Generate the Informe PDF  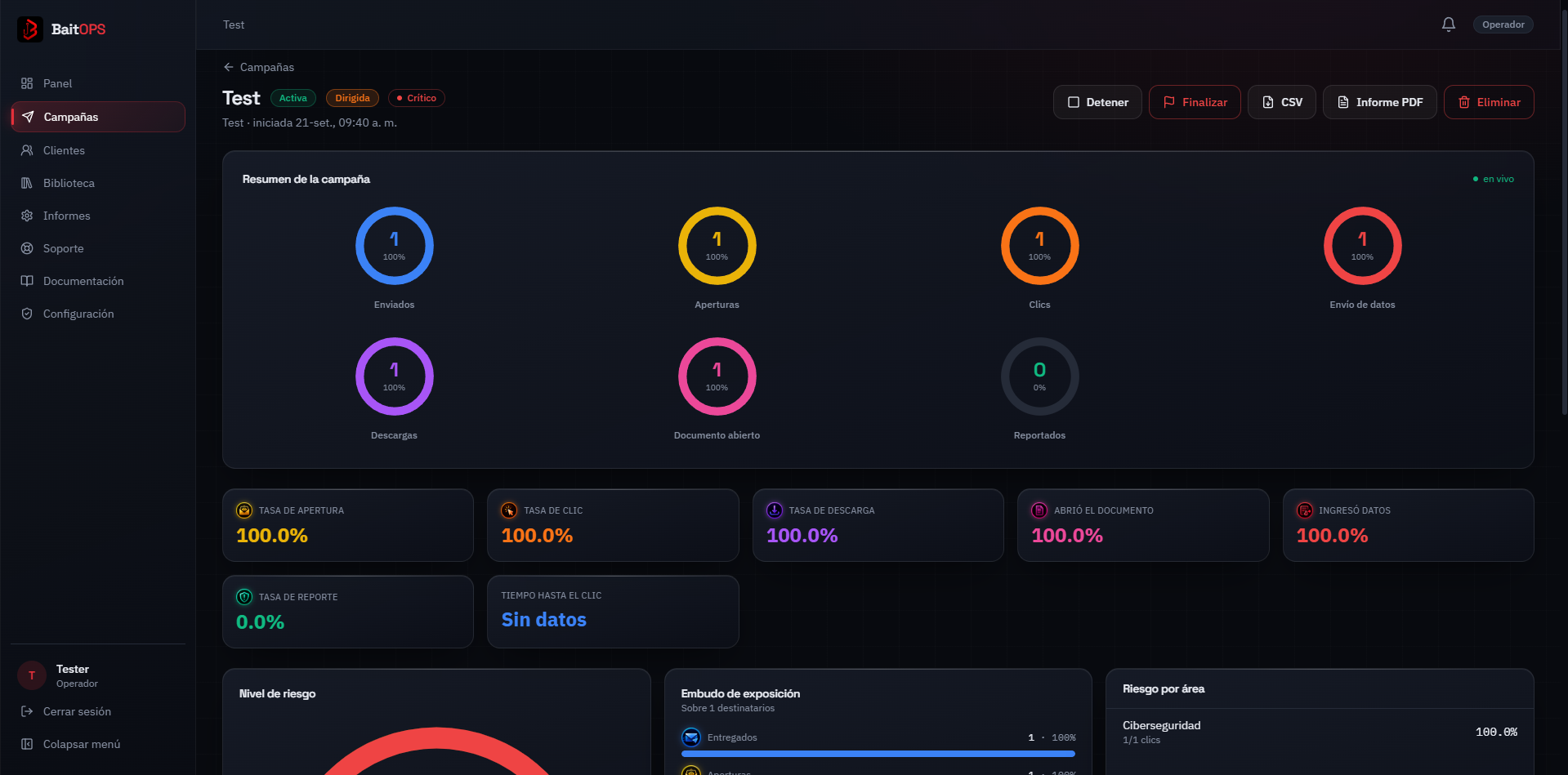coord(1379,102)
